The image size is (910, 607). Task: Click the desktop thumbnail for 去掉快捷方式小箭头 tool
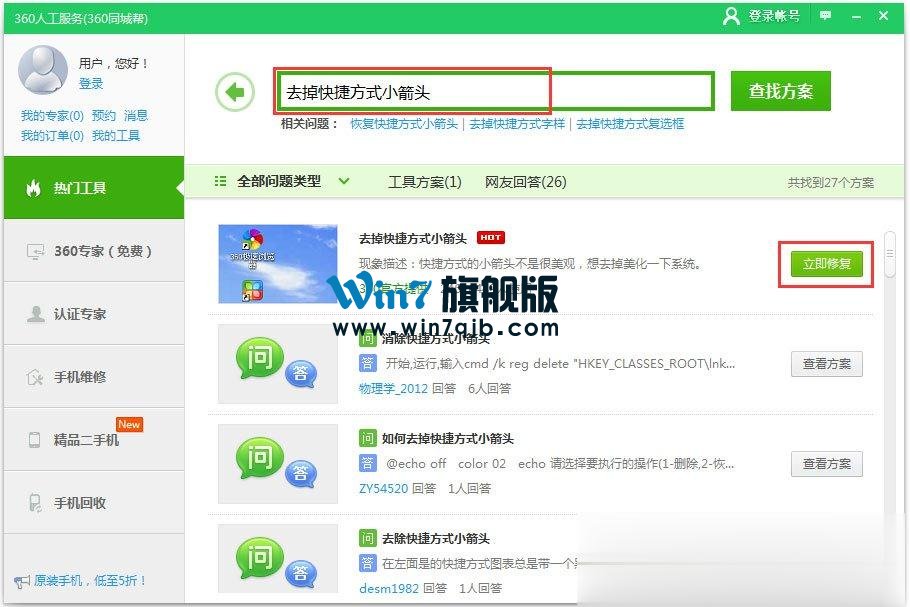pyautogui.click(x=277, y=264)
